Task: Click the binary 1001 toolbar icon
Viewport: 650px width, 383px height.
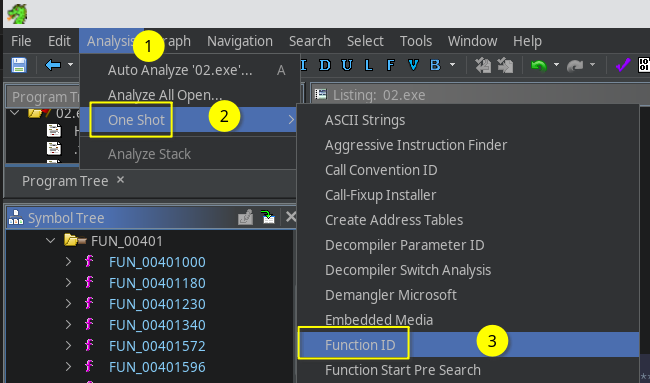Action: [644, 65]
